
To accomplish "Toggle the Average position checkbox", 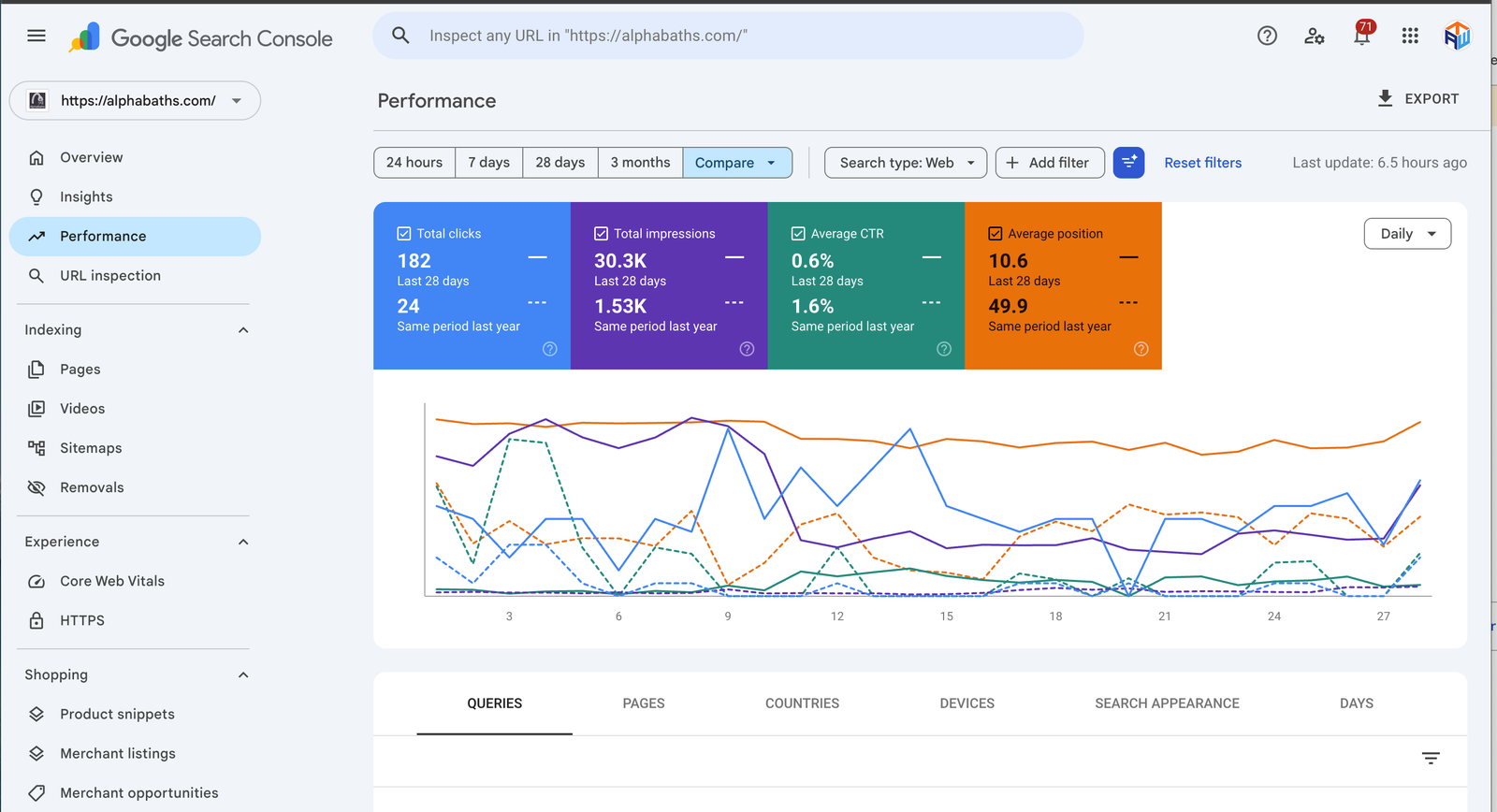I will [x=996, y=234].
